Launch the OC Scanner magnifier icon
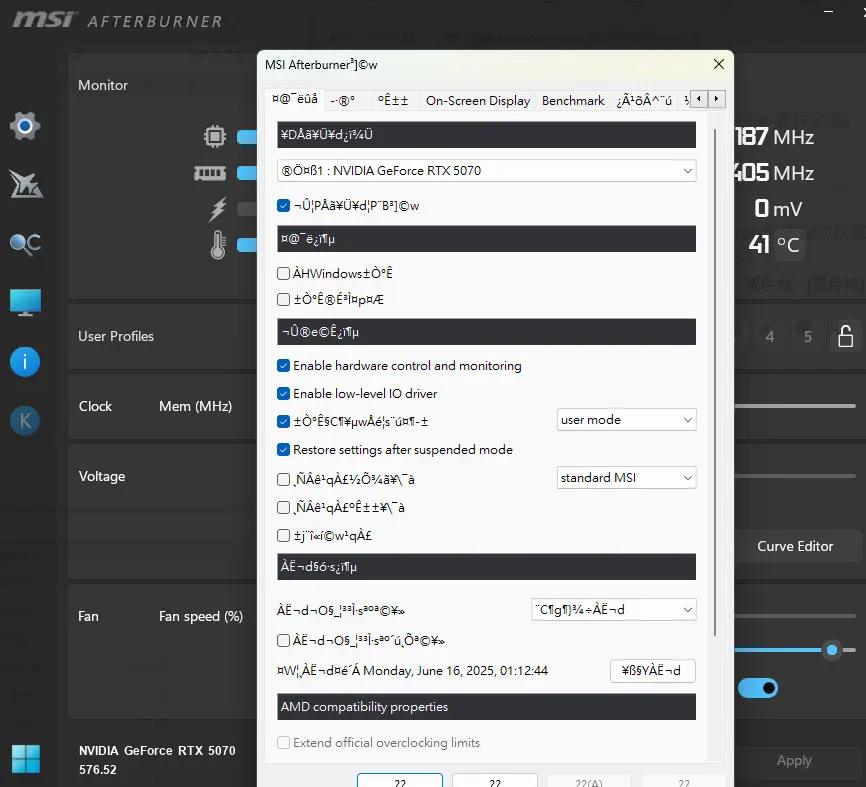This screenshot has height=787, width=866. pos(25,244)
